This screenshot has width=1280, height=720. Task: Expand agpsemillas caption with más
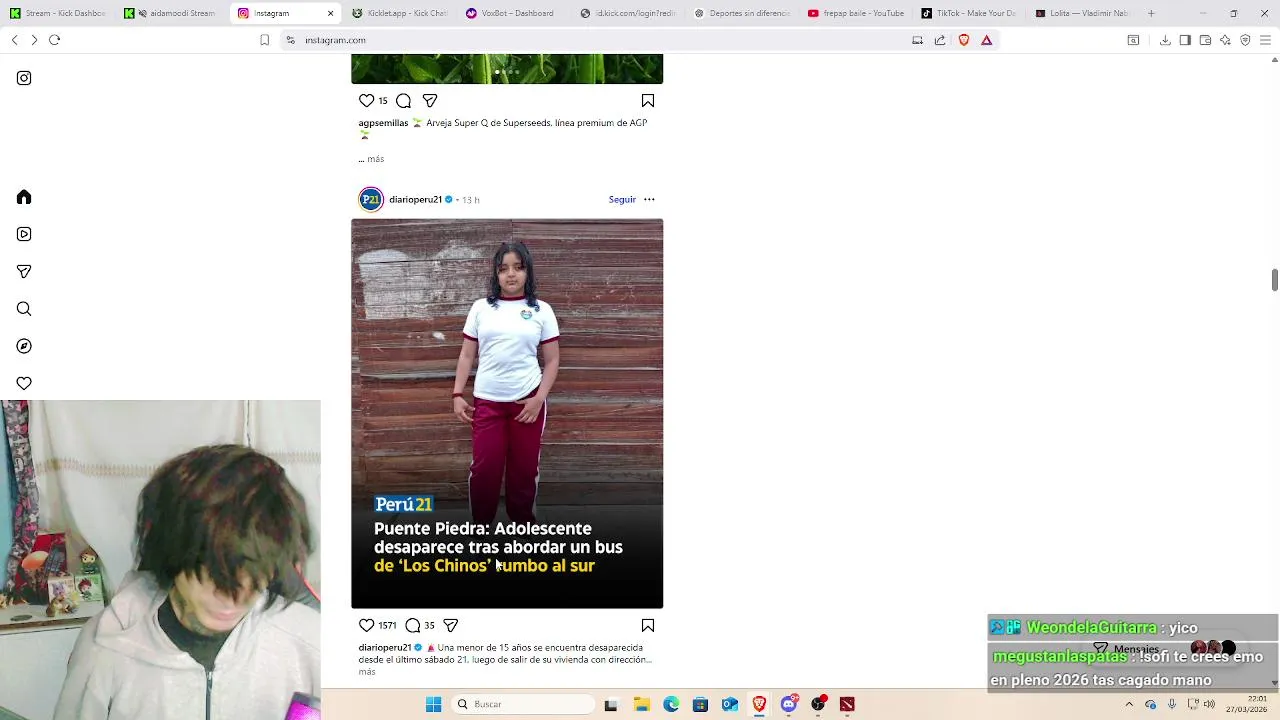(x=375, y=159)
